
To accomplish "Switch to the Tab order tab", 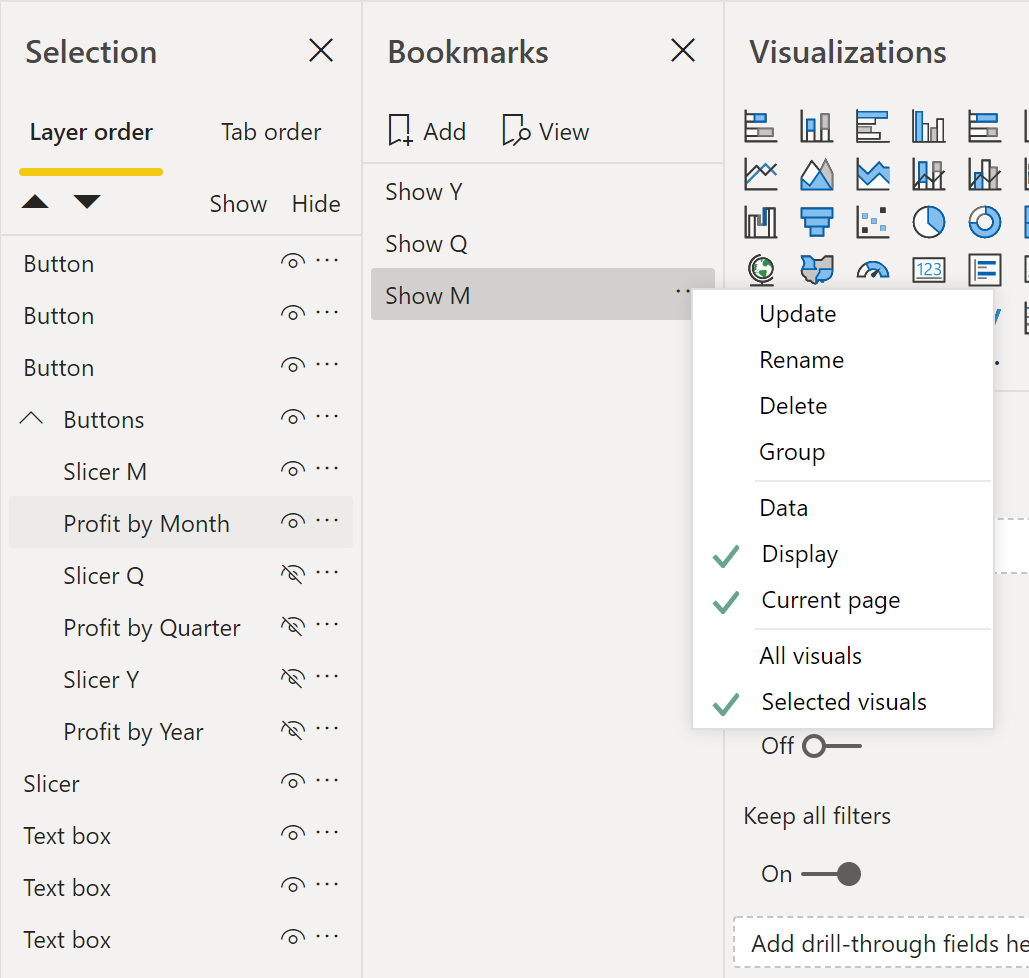I will click(x=271, y=132).
